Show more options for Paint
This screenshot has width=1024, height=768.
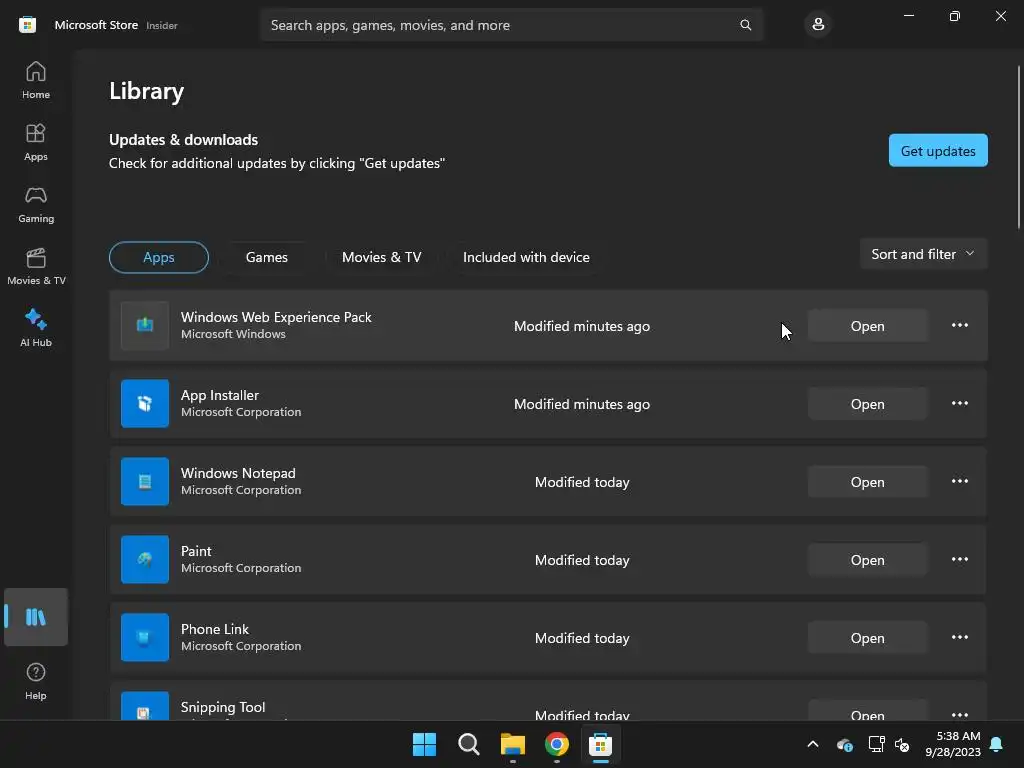coord(959,560)
